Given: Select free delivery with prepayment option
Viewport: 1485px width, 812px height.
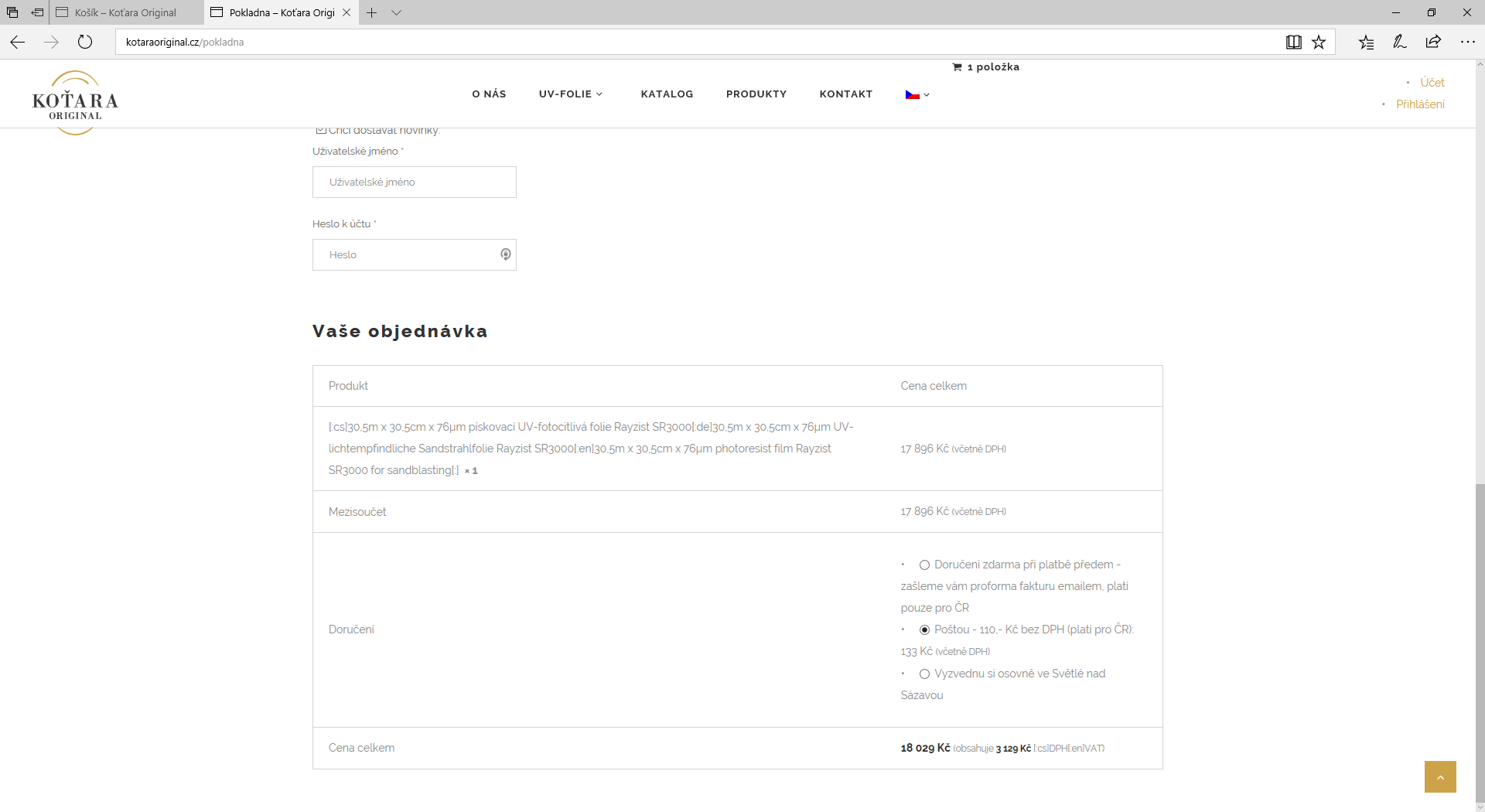Looking at the screenshot, I should (924, 565).
